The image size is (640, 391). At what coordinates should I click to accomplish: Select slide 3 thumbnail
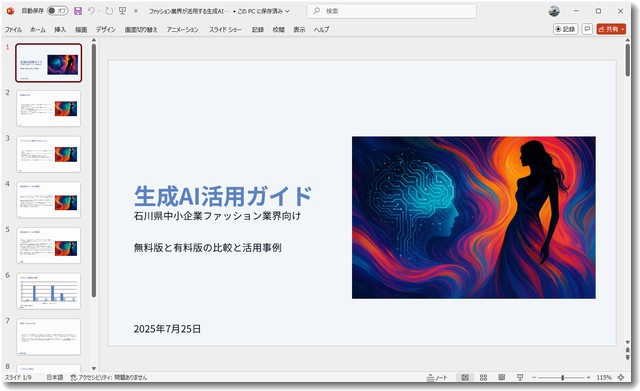pos(49,154)
